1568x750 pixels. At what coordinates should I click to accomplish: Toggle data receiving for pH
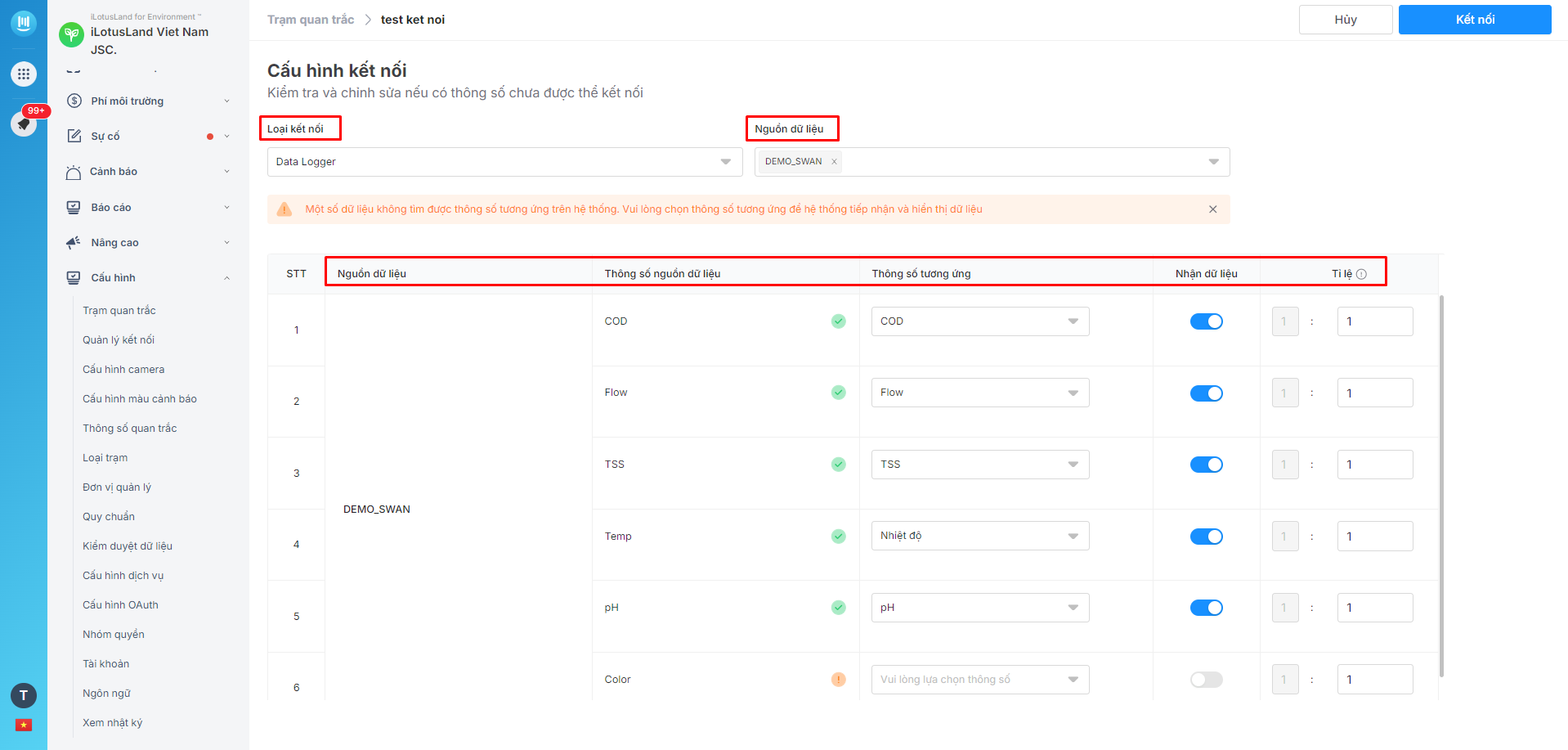click(x=1207, y=608)
